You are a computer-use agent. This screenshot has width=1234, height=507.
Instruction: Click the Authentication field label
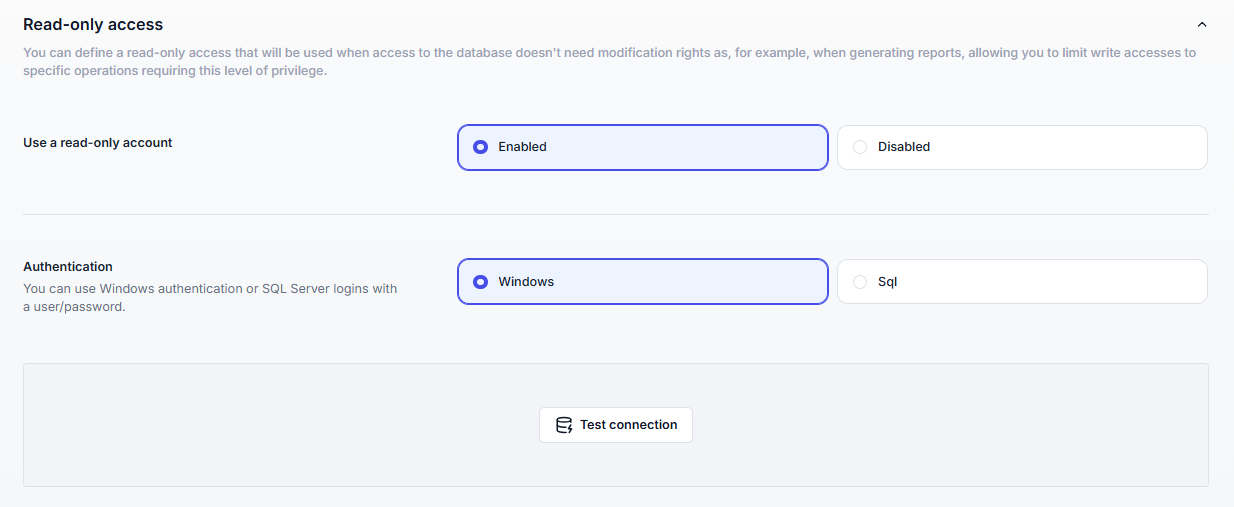(x=68, y=267)
